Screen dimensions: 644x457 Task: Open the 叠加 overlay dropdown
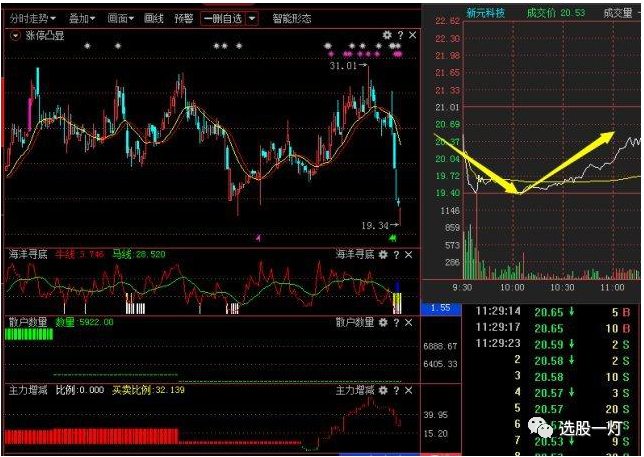[82, 18]
